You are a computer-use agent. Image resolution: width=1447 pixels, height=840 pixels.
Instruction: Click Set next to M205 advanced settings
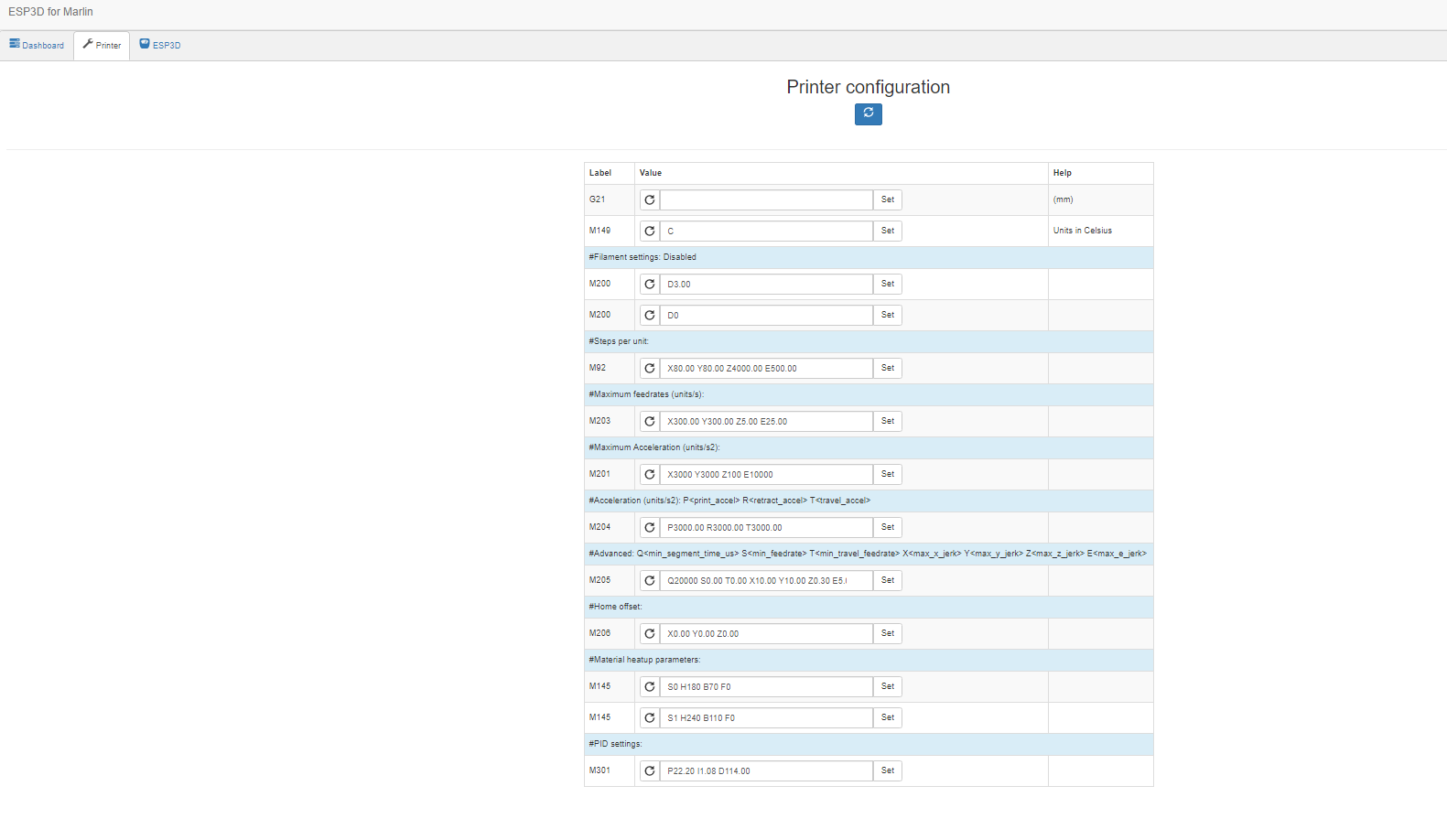[887, 580]
